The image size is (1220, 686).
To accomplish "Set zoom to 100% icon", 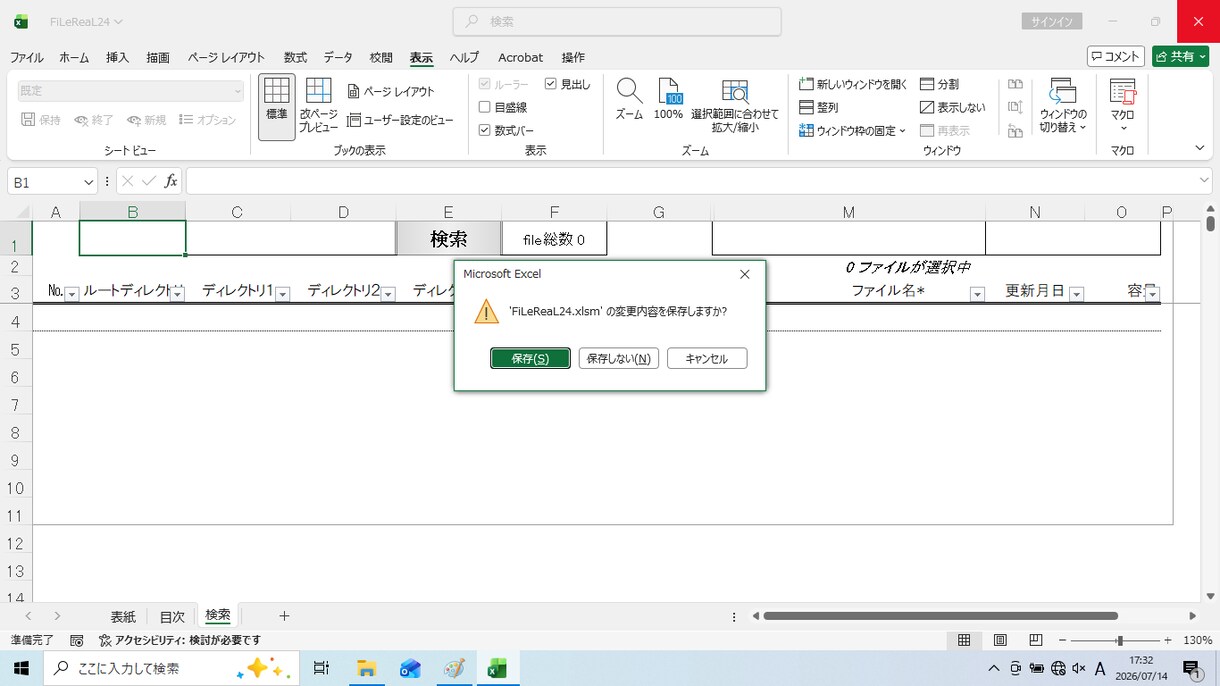I will point(668,100).
